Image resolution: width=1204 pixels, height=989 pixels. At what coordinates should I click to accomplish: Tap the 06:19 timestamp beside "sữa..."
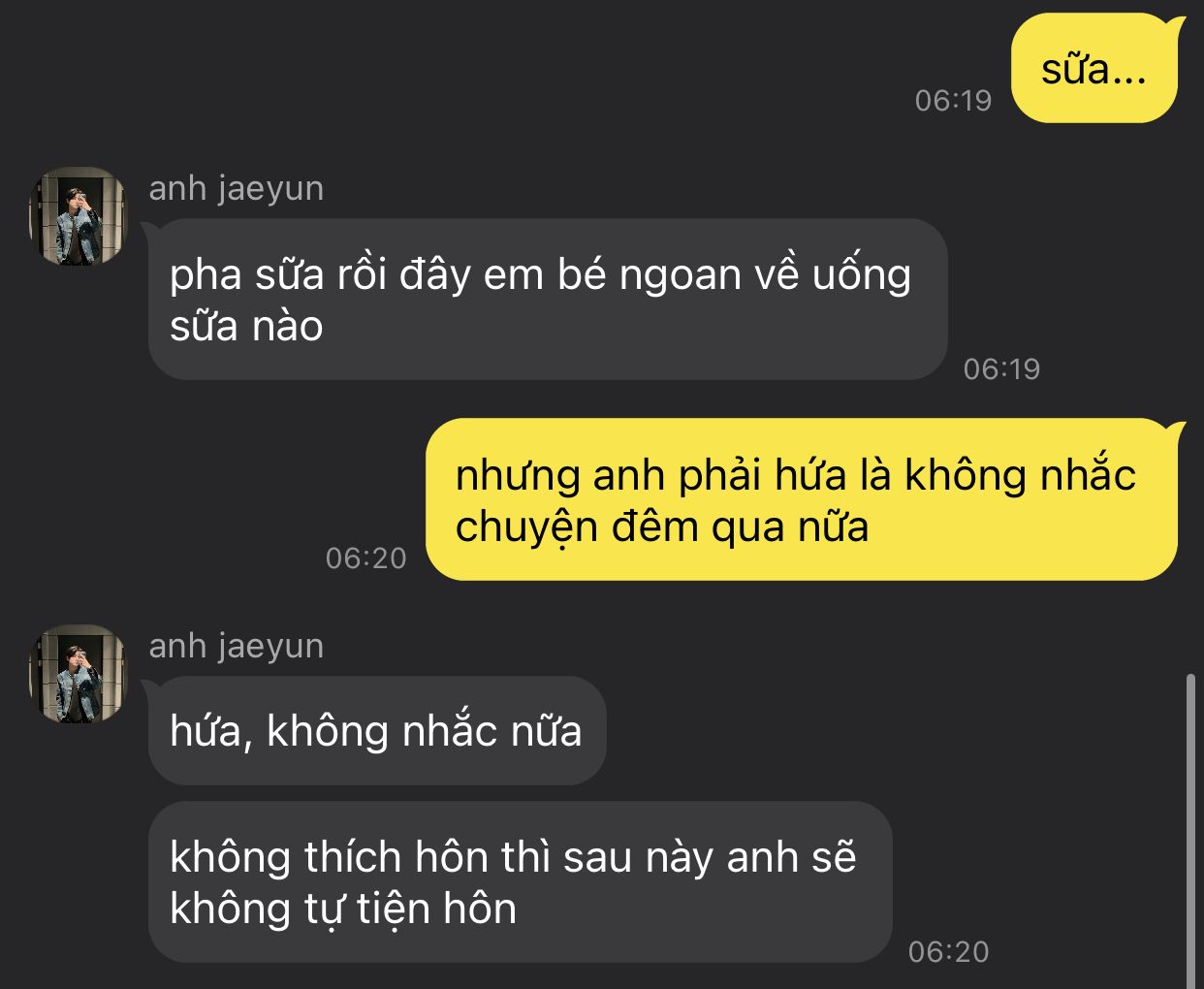(953, 100)
